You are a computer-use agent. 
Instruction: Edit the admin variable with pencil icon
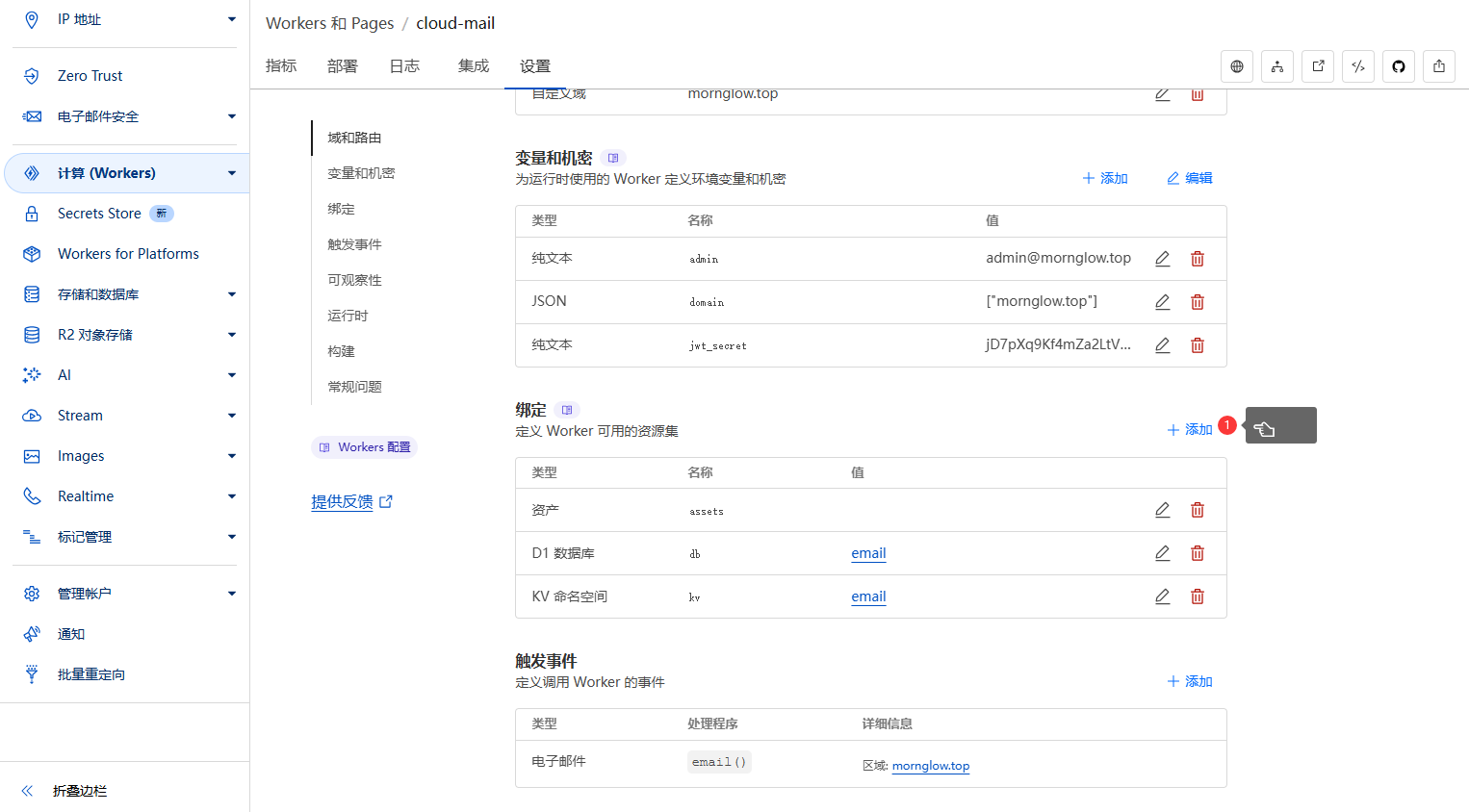point(1163,259)
